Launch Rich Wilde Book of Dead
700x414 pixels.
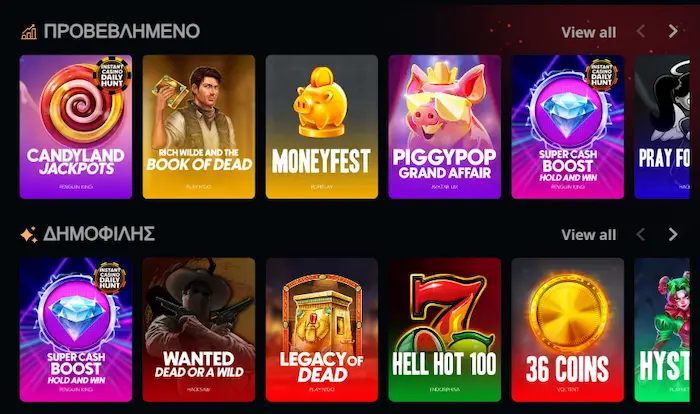click(x=199, y=127)
